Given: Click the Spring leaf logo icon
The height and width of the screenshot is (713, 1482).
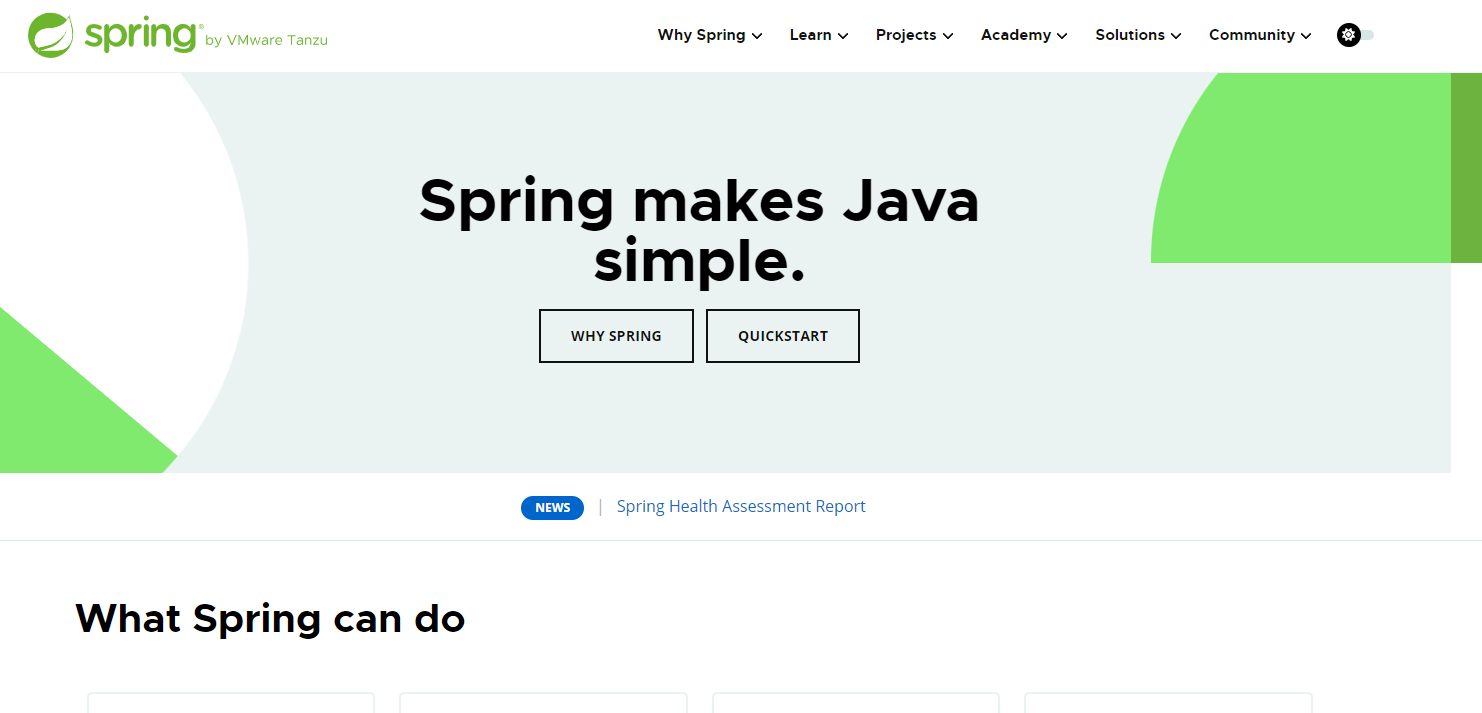Looking at the screenshot, I should tap(51, 35).
